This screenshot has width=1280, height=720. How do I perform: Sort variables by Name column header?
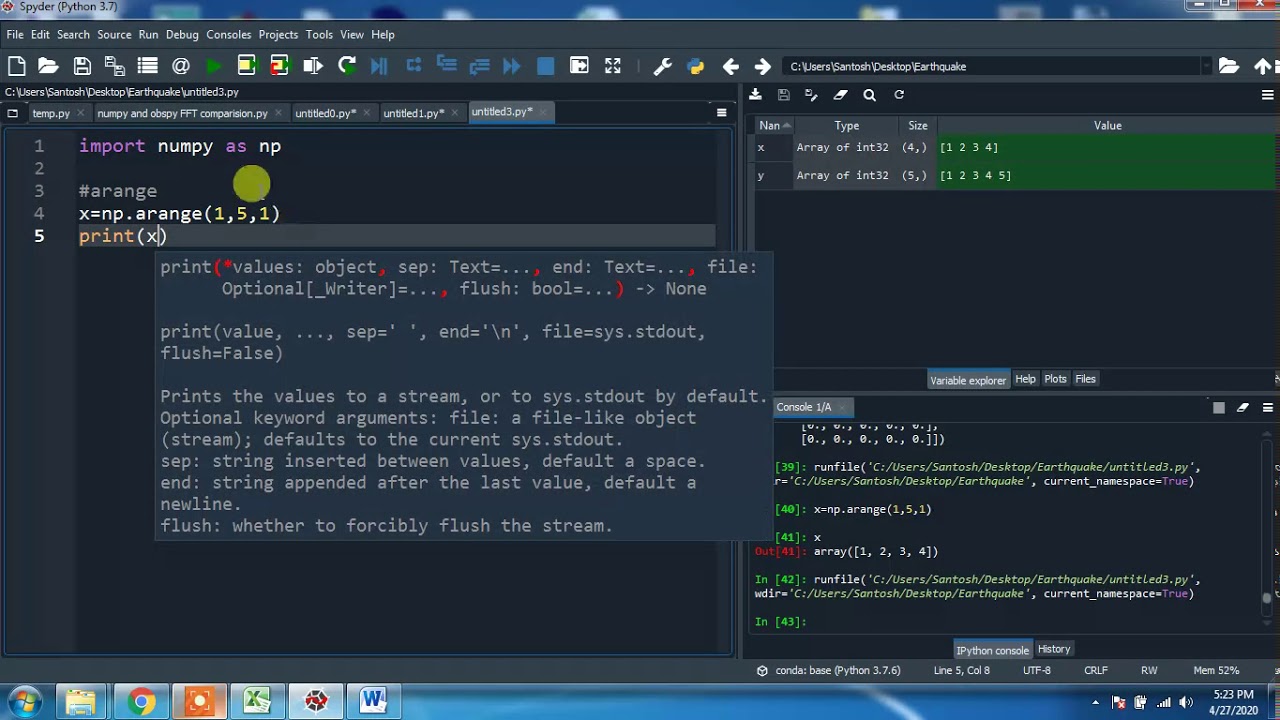coord(773,125)
